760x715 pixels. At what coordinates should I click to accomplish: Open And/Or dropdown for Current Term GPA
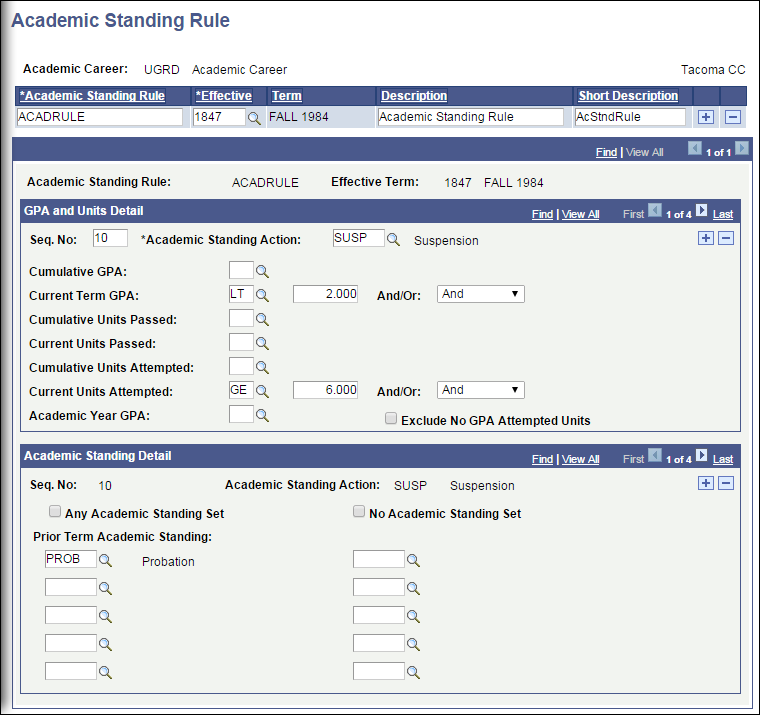click(x=480, y=294)
